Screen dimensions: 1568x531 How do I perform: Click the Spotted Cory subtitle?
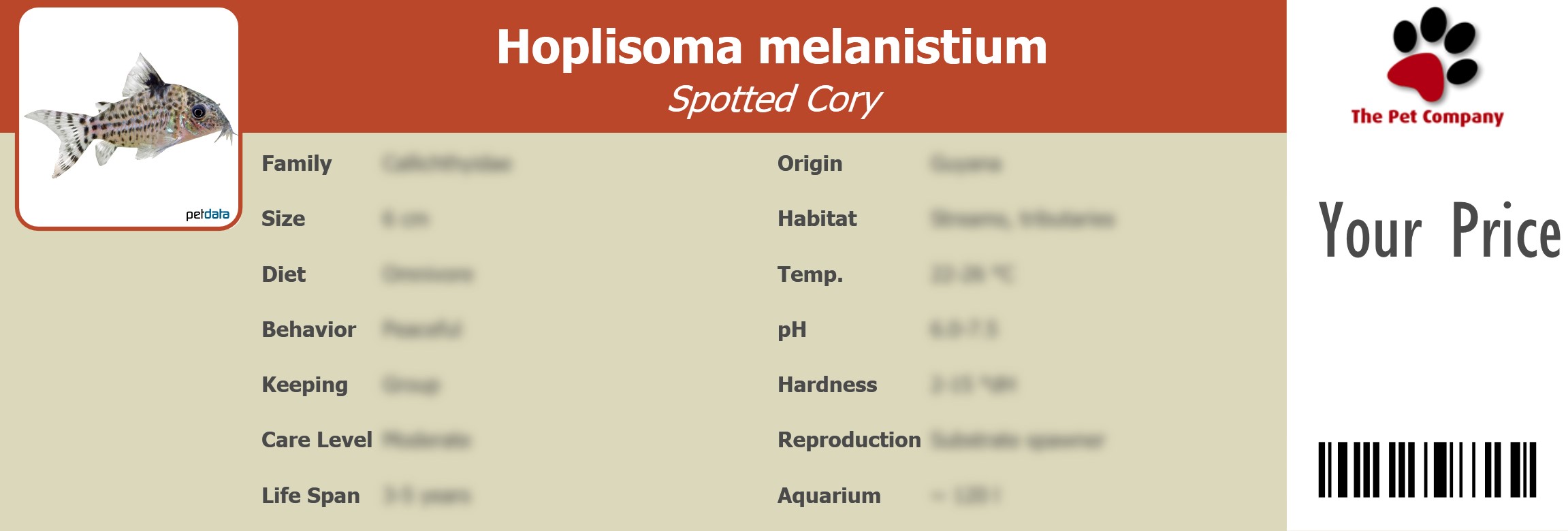[x=774, y=100]
